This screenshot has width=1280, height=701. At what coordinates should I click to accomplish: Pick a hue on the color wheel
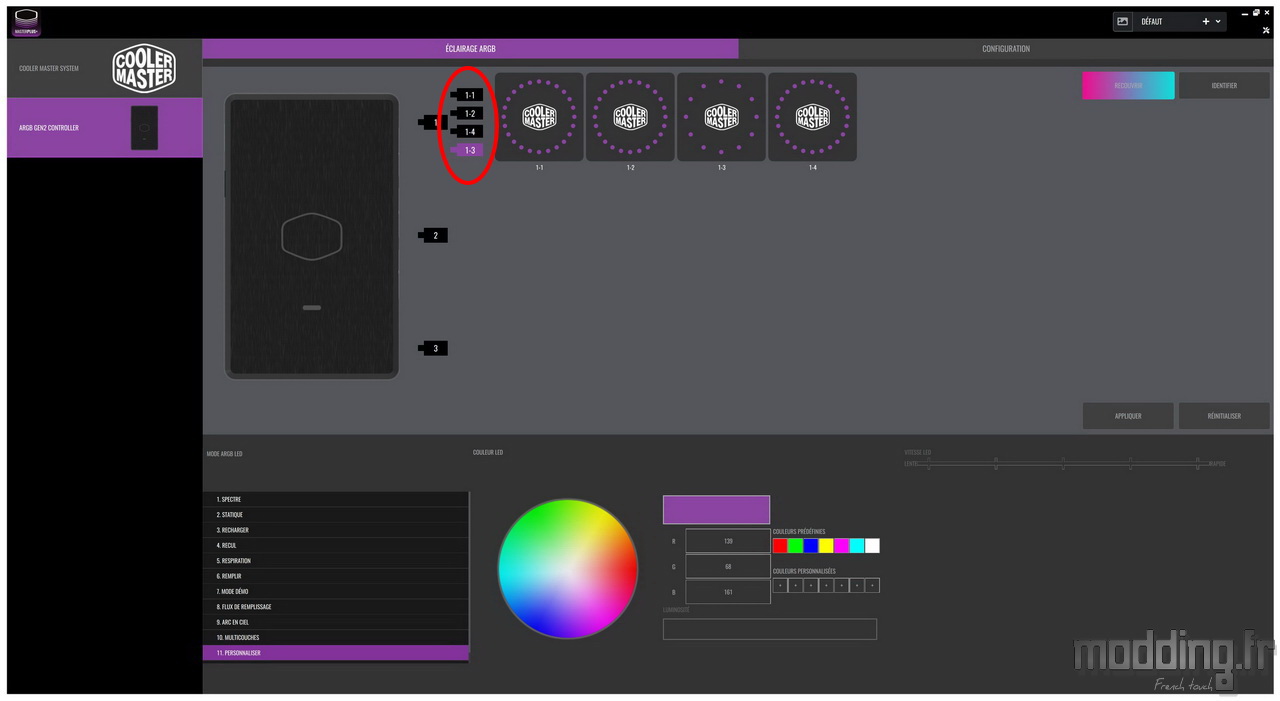(x=568, y=569)
